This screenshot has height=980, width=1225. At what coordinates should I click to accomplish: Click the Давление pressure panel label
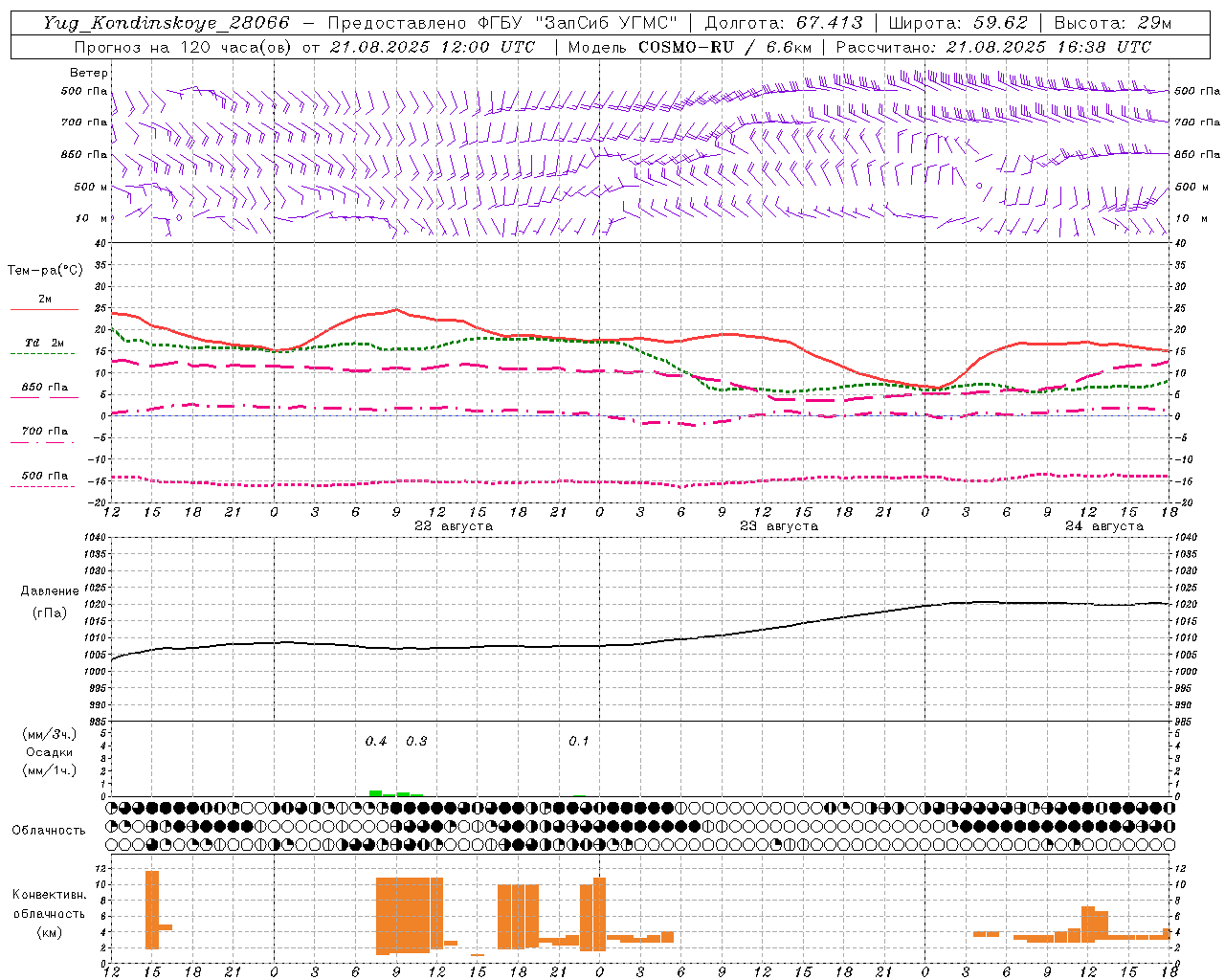[x=50, y=590]
